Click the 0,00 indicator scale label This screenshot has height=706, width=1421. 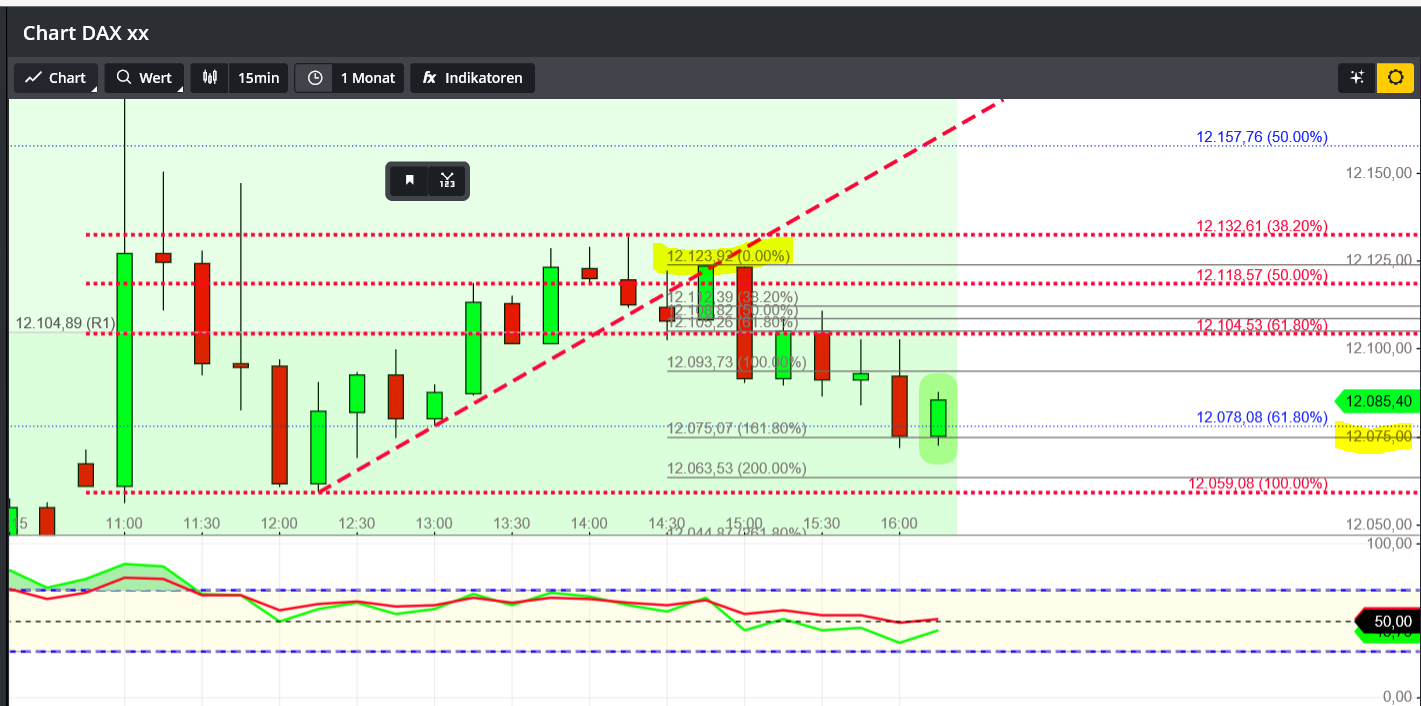1396,697
